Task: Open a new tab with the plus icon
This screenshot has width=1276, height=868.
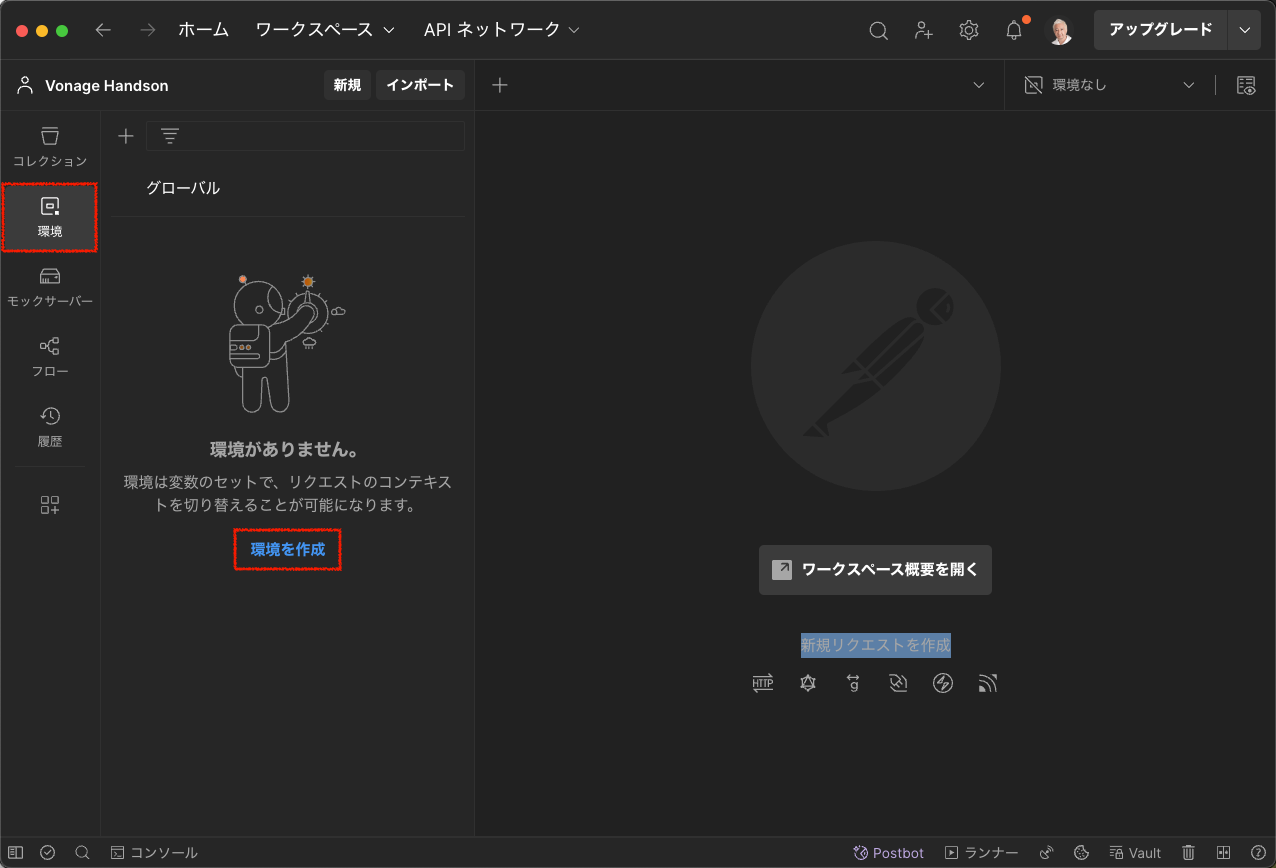Action: [x=500, y=85]
